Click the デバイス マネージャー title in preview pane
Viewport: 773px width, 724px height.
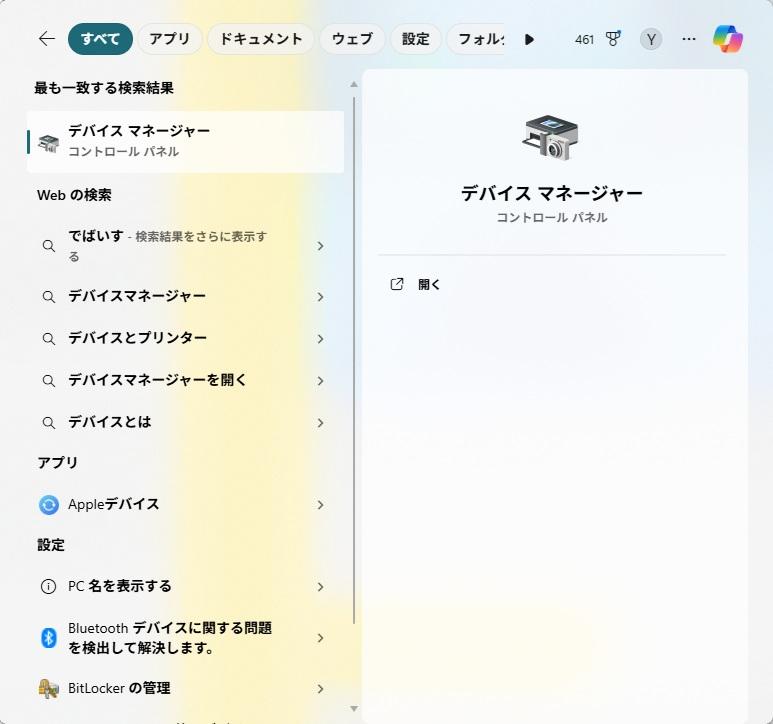[x=552, y=193]
